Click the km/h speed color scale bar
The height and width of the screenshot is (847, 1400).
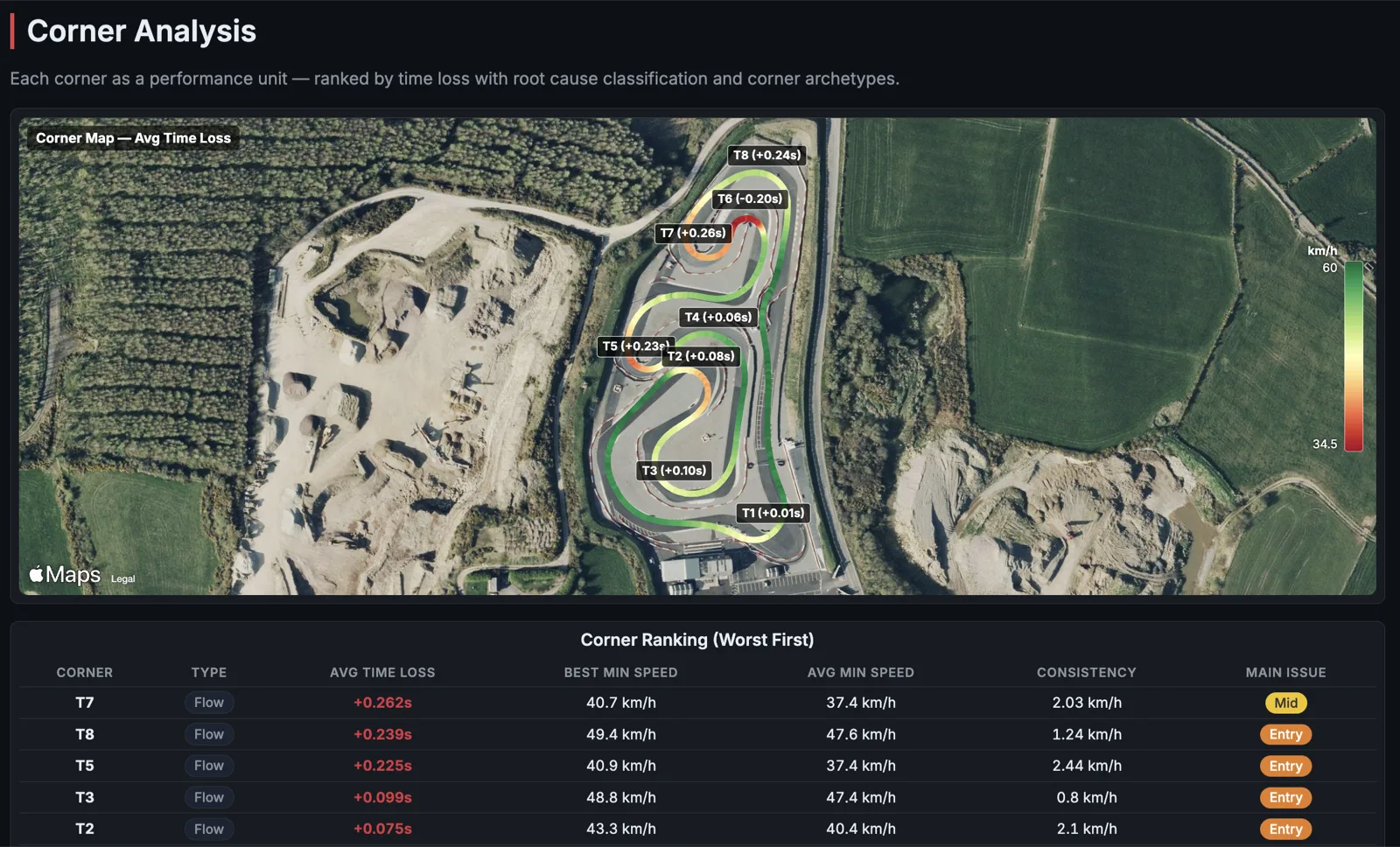tap(1353, 355)
